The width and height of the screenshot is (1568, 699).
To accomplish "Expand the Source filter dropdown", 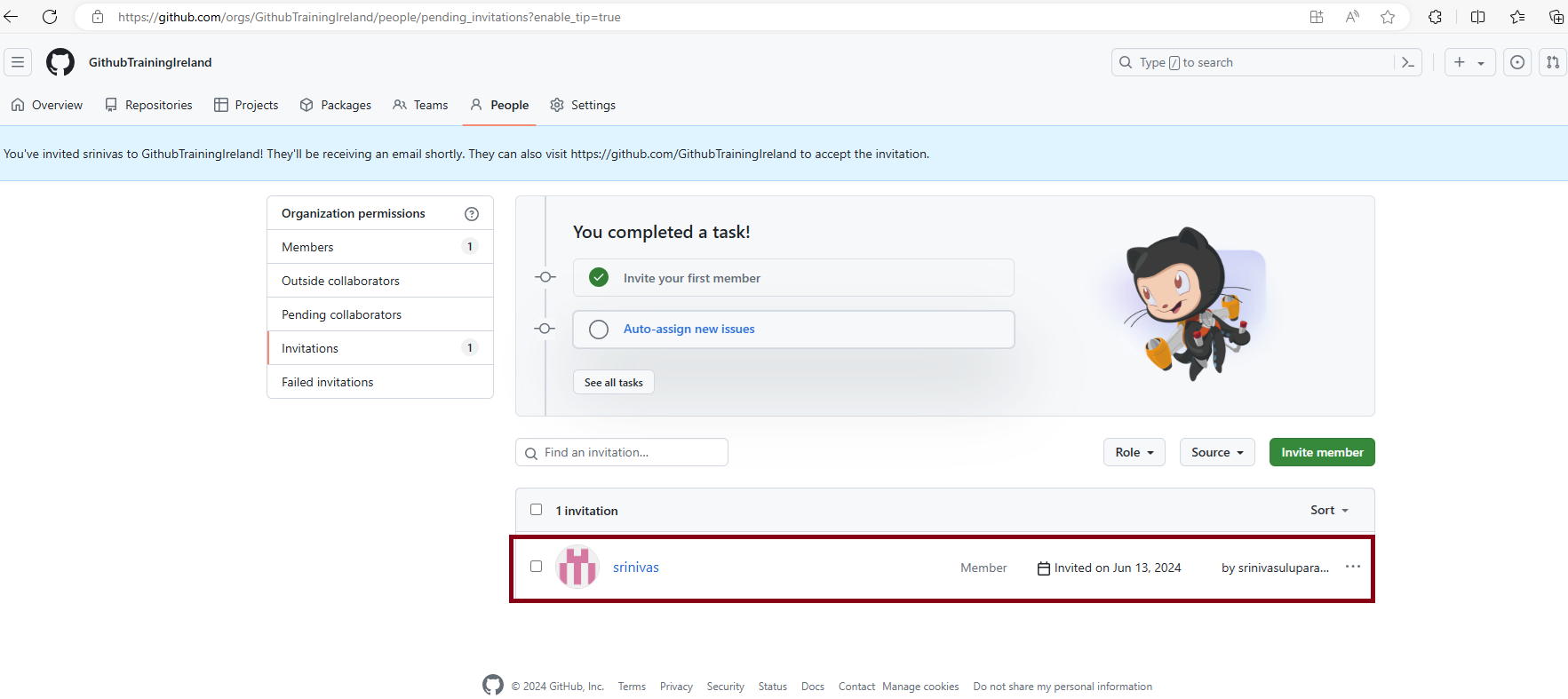I will click(1217, 452).
